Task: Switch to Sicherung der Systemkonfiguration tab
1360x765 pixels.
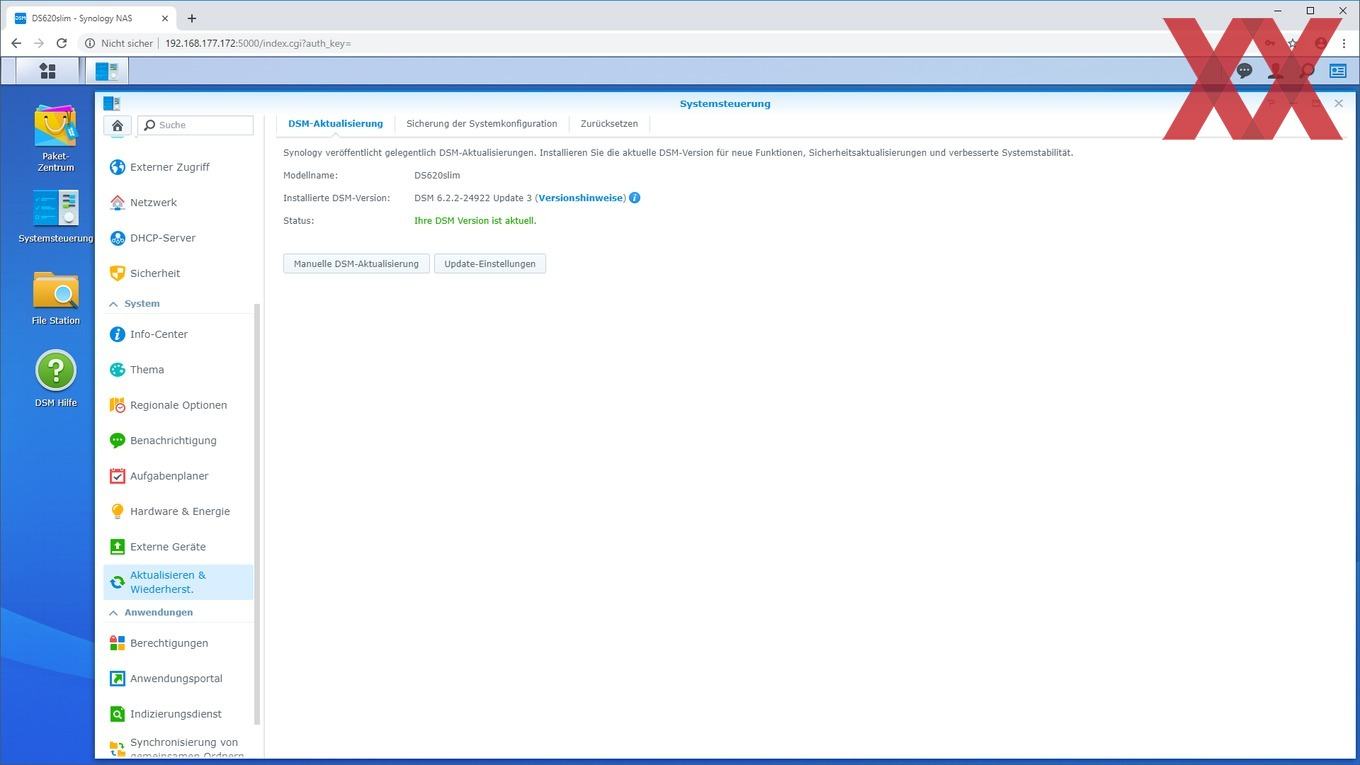Action: click(x=482, y=124)
